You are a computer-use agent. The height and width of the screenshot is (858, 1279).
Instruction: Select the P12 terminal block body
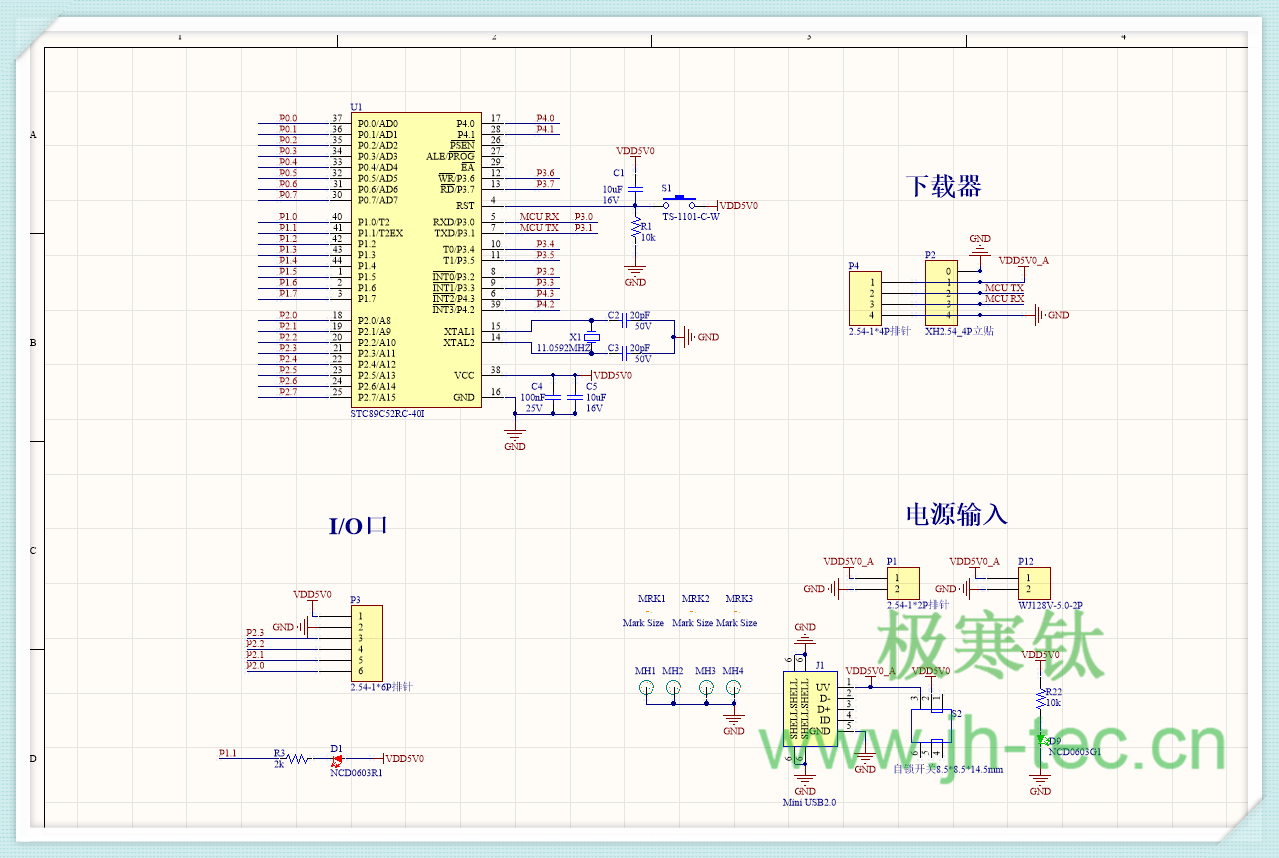pos(1034,583)
